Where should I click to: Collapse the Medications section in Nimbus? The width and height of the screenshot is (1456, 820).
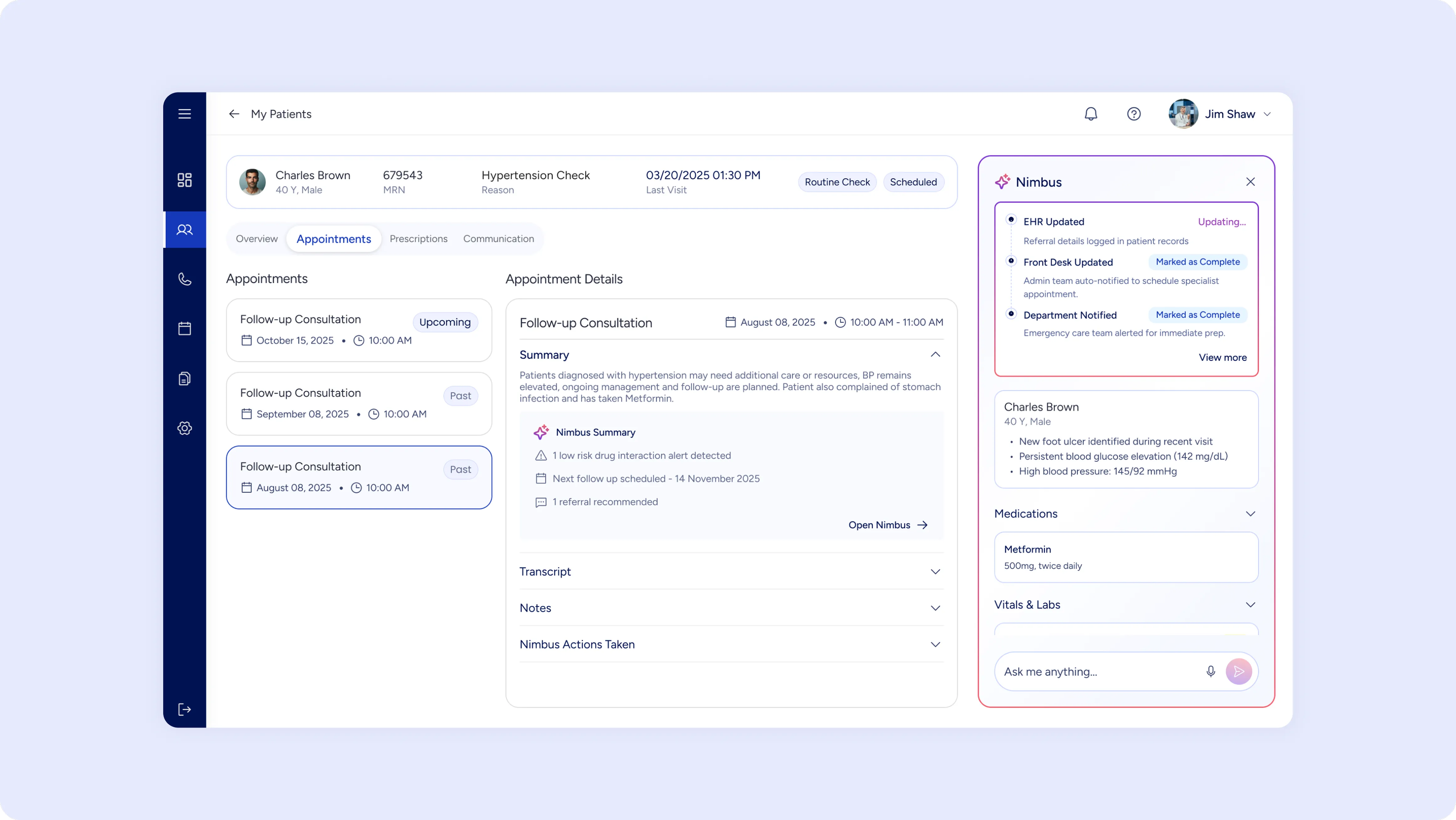click(x=1250, y=514)
